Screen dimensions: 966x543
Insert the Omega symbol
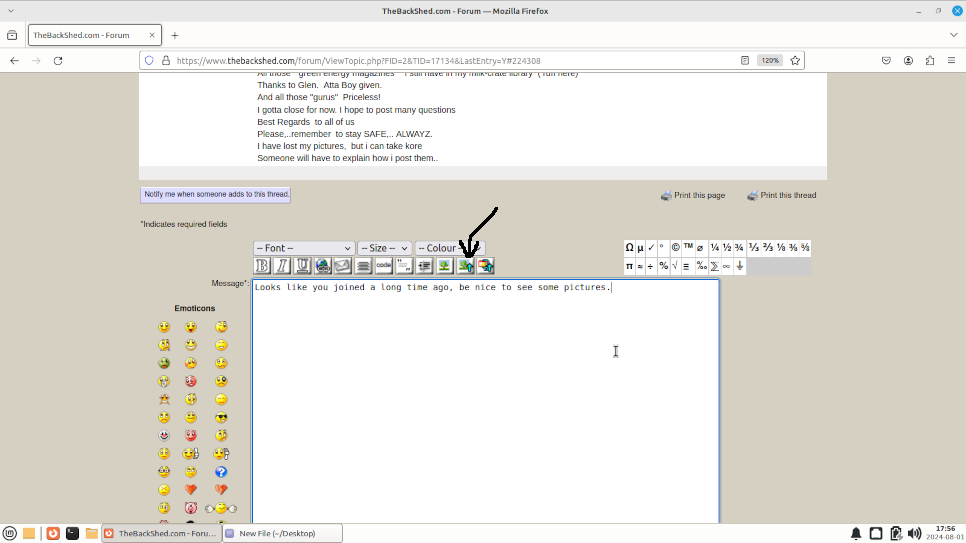coord(630,248)
